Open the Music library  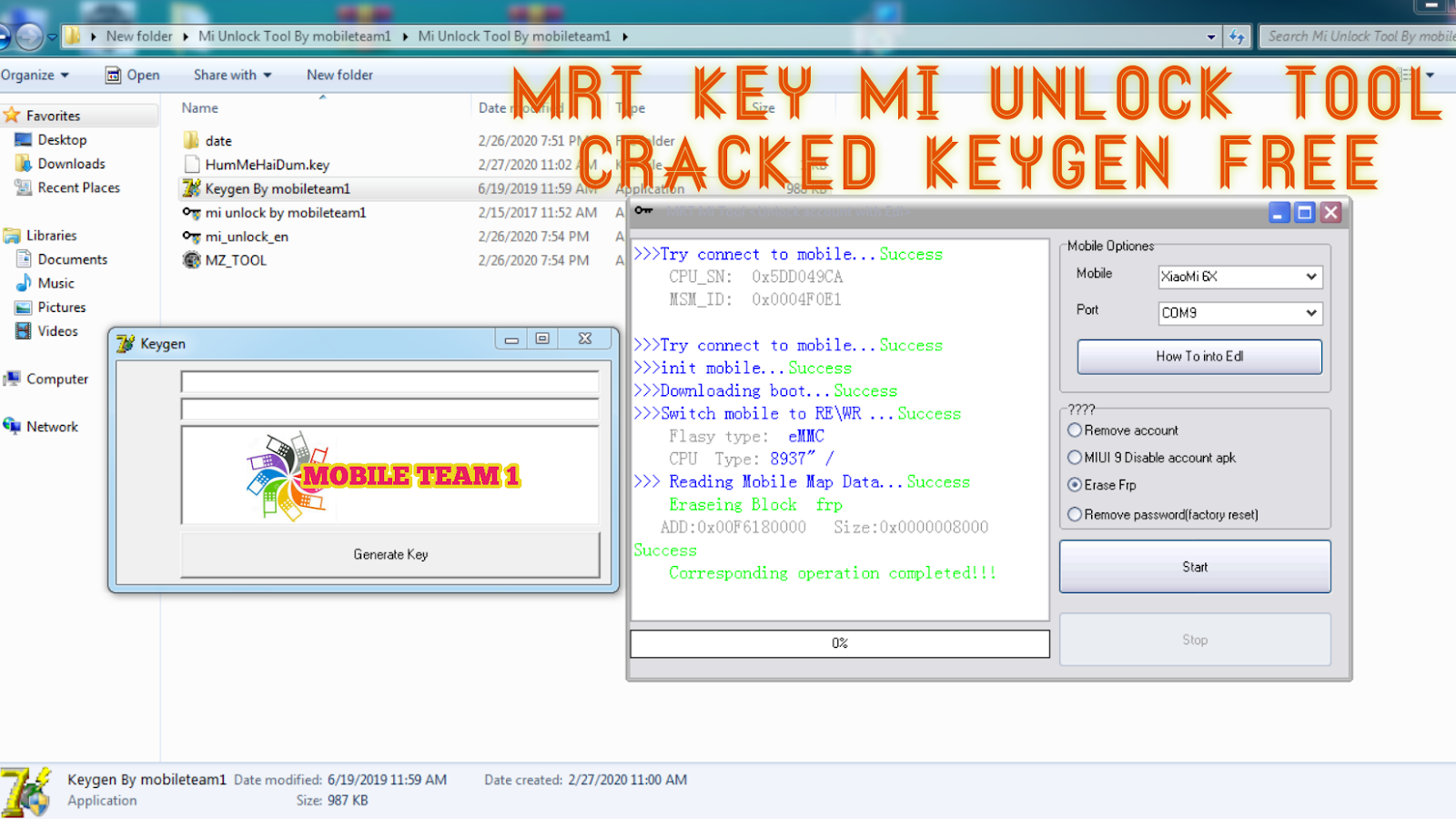coord(56,283)
